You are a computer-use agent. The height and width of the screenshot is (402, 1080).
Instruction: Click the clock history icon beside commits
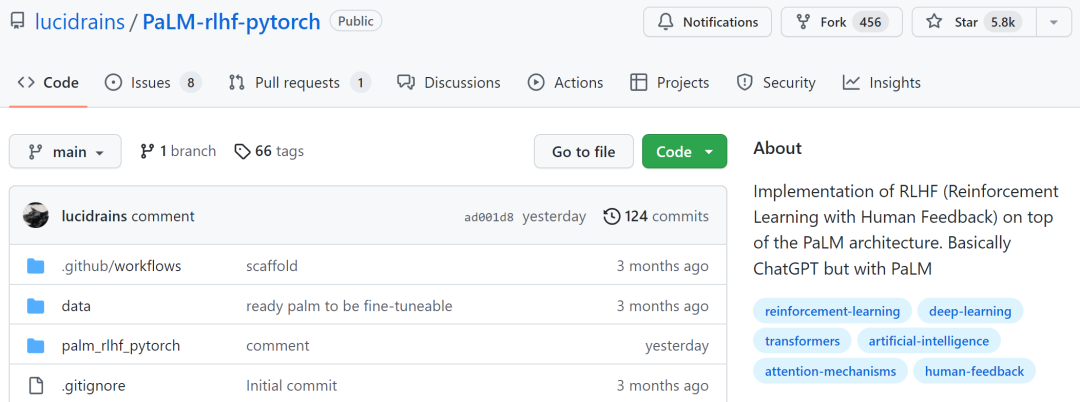pyautogui.click(x=612, y=216)
